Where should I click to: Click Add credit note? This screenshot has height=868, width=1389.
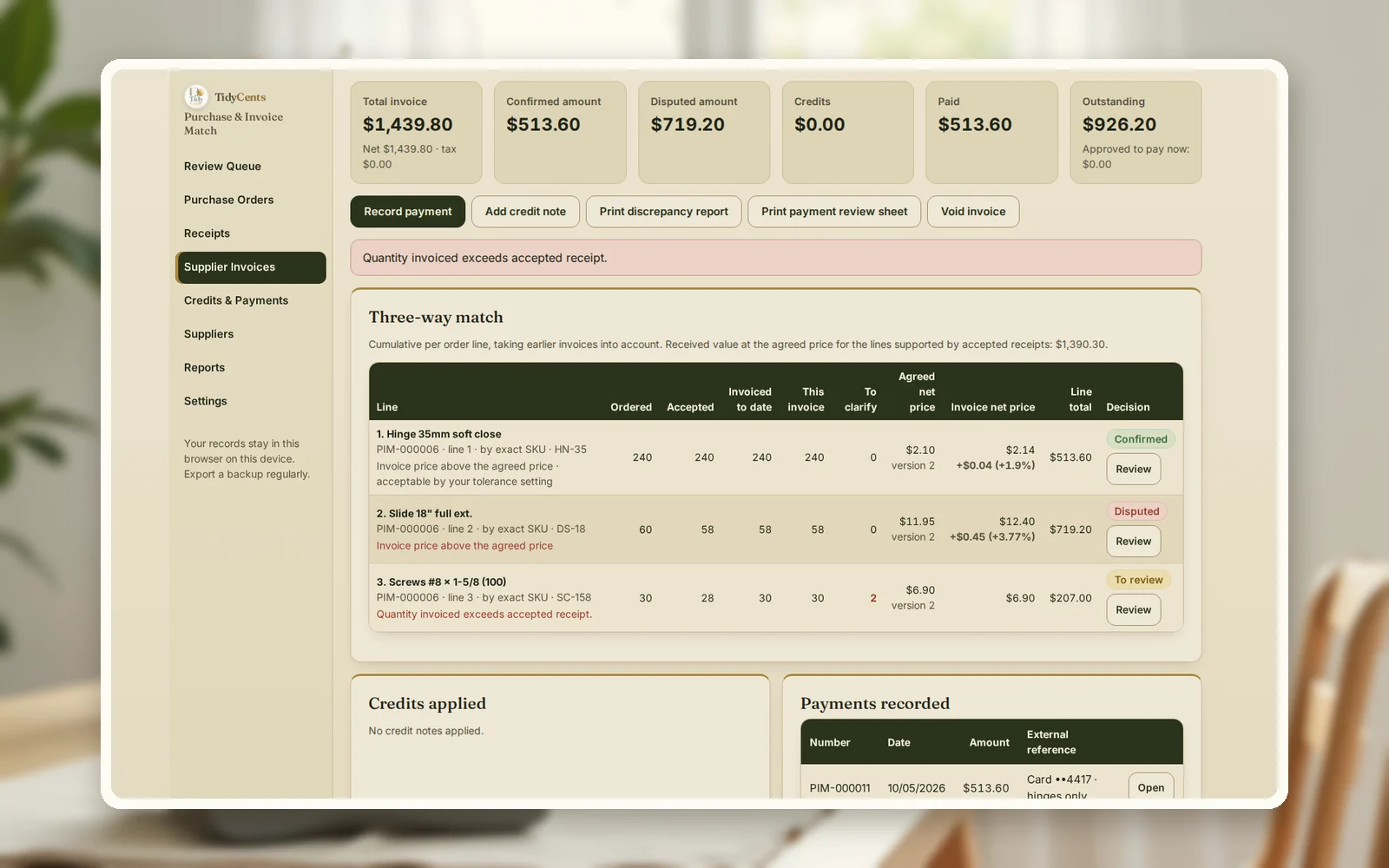coord(525,212)
